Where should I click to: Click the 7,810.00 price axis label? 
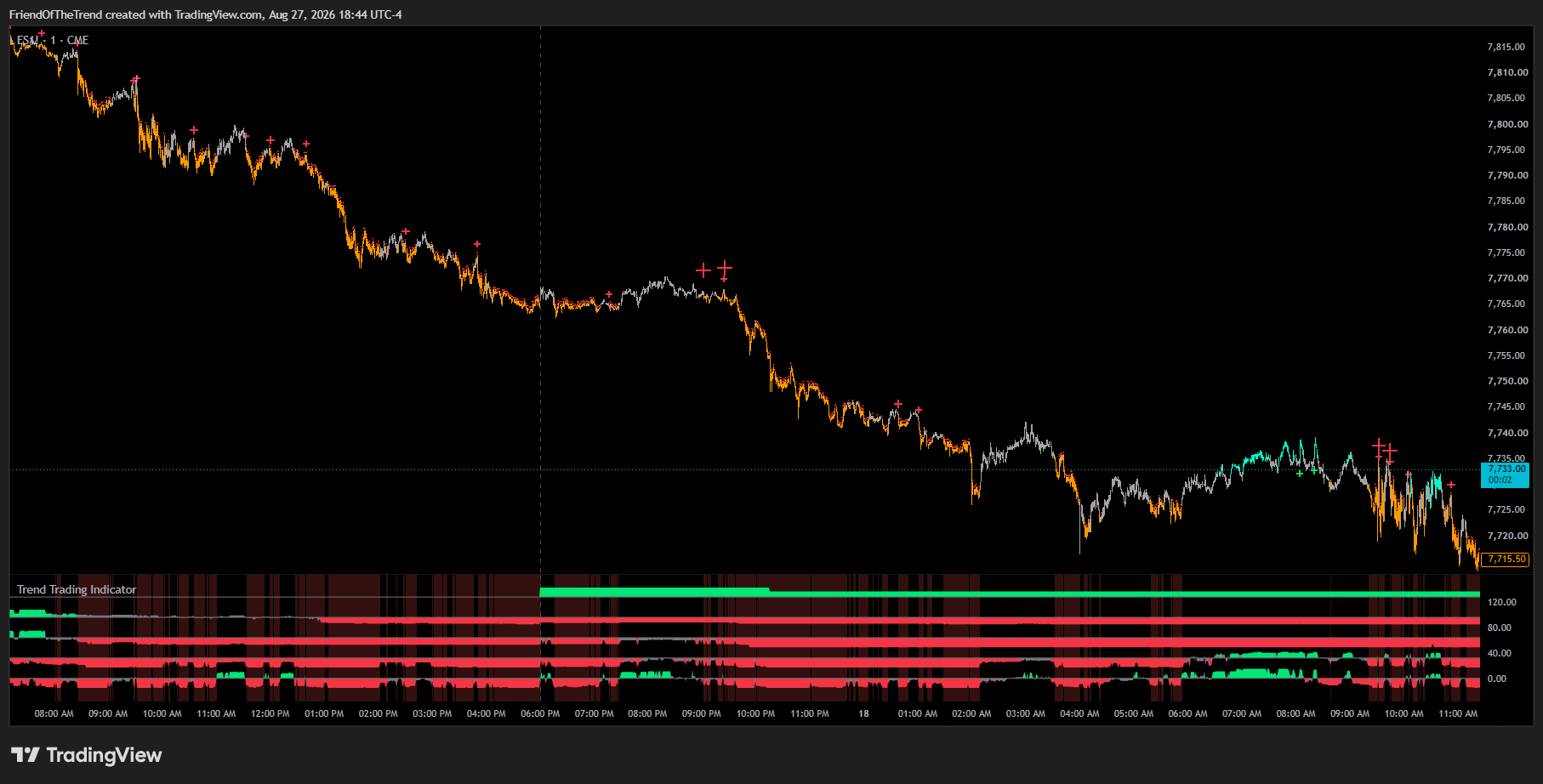coord(1506,72)
